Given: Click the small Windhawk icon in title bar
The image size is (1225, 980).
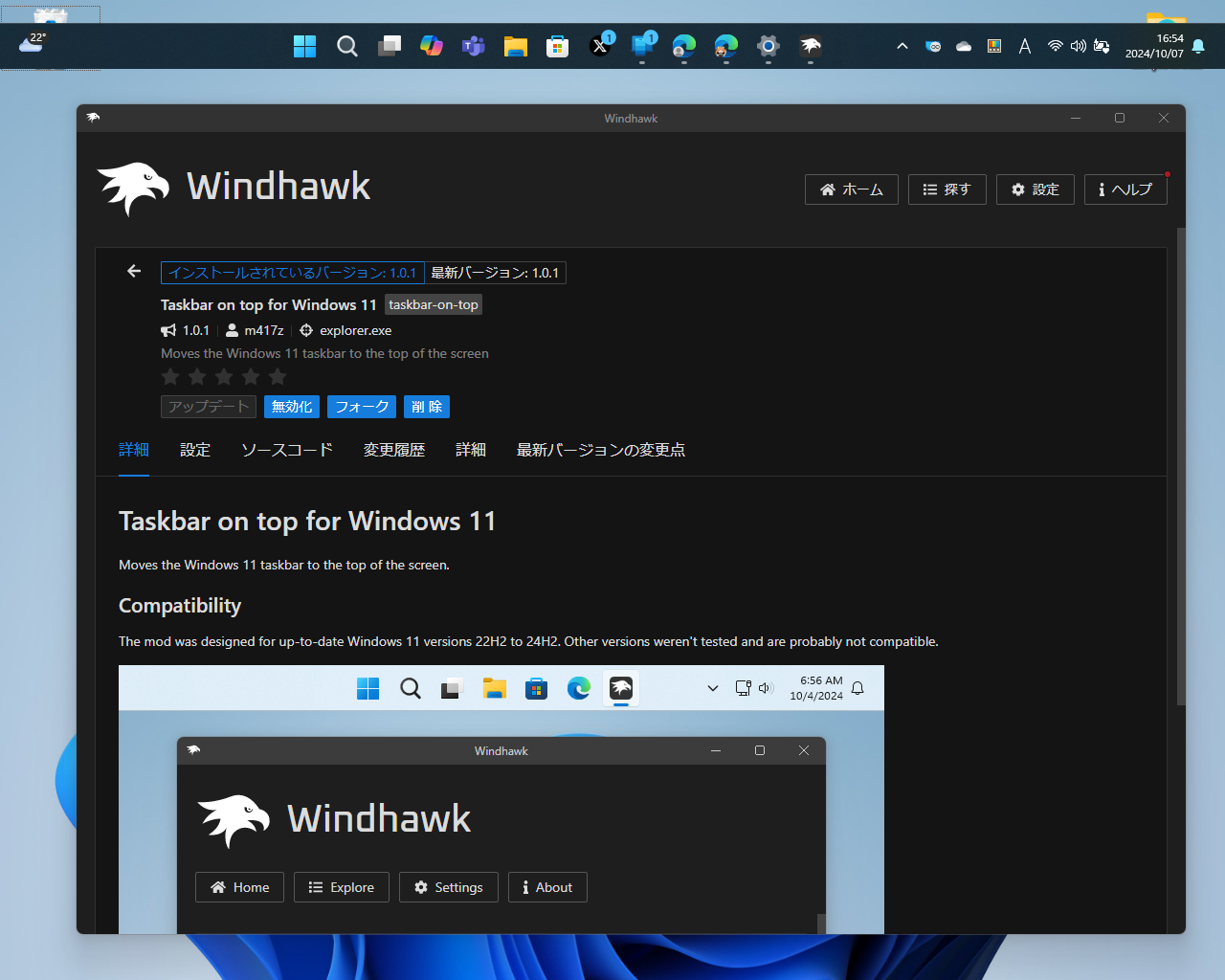Looking at the screenshot, I should (x=93, y=118).
